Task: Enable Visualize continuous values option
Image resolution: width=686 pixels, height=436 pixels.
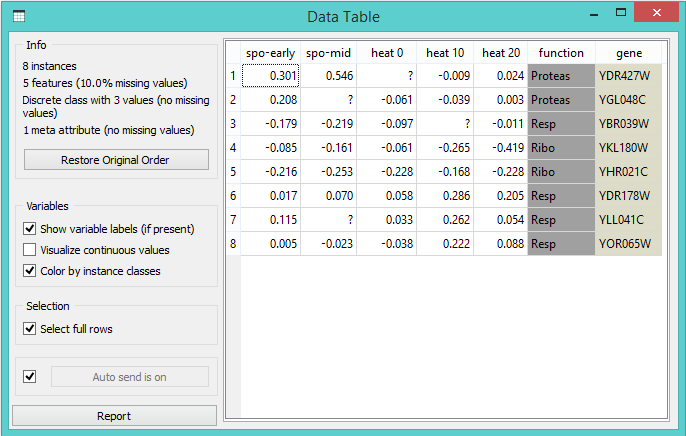Action: pyautogui.click(x=29, y=250)
